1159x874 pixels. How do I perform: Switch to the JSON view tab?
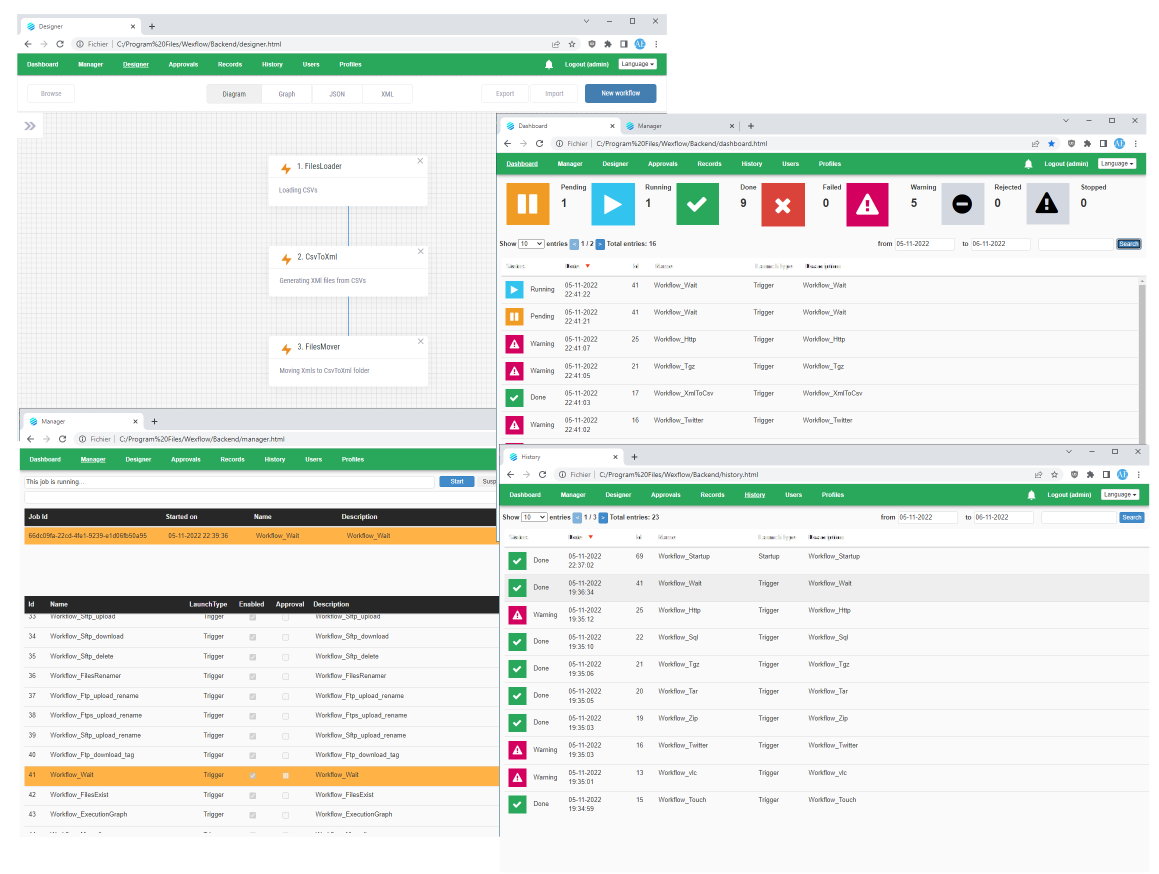point(337,94)
